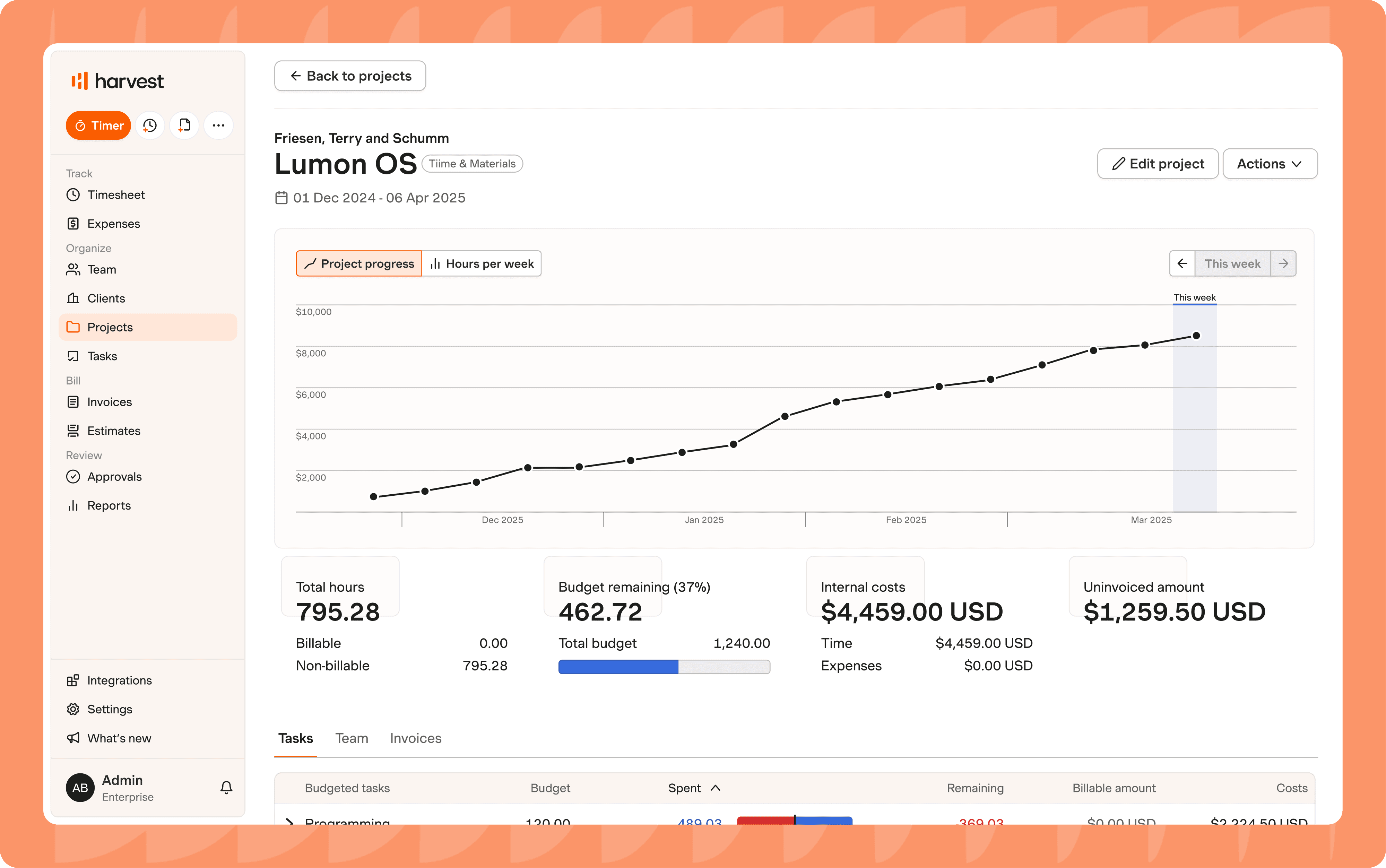Click the Edit project button
This screenshot has height=868, width=1386.
click(x=1158, y=164)
